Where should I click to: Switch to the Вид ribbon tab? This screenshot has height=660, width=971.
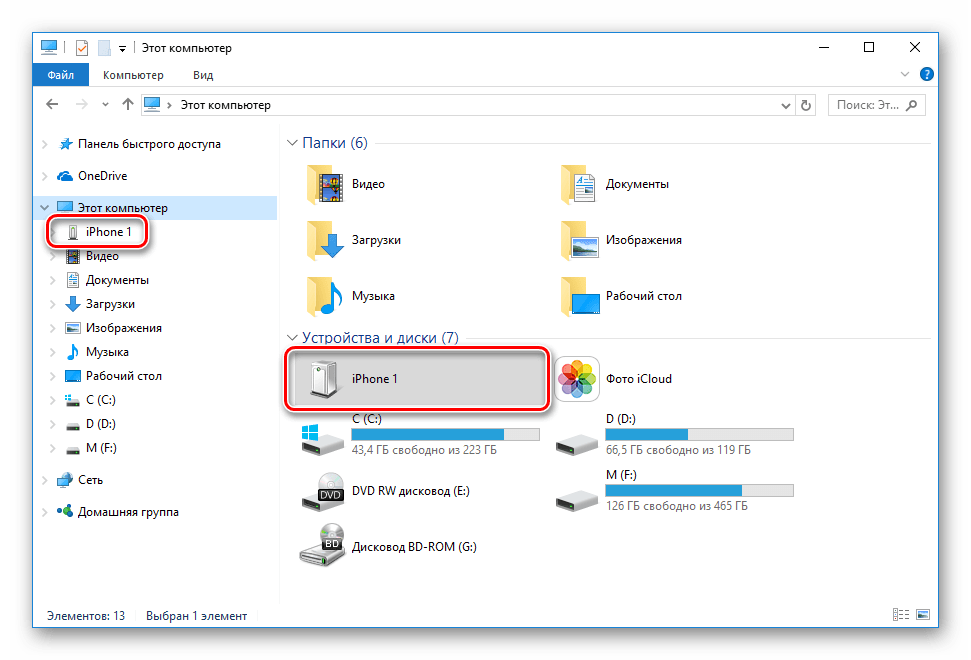point(203,75)
